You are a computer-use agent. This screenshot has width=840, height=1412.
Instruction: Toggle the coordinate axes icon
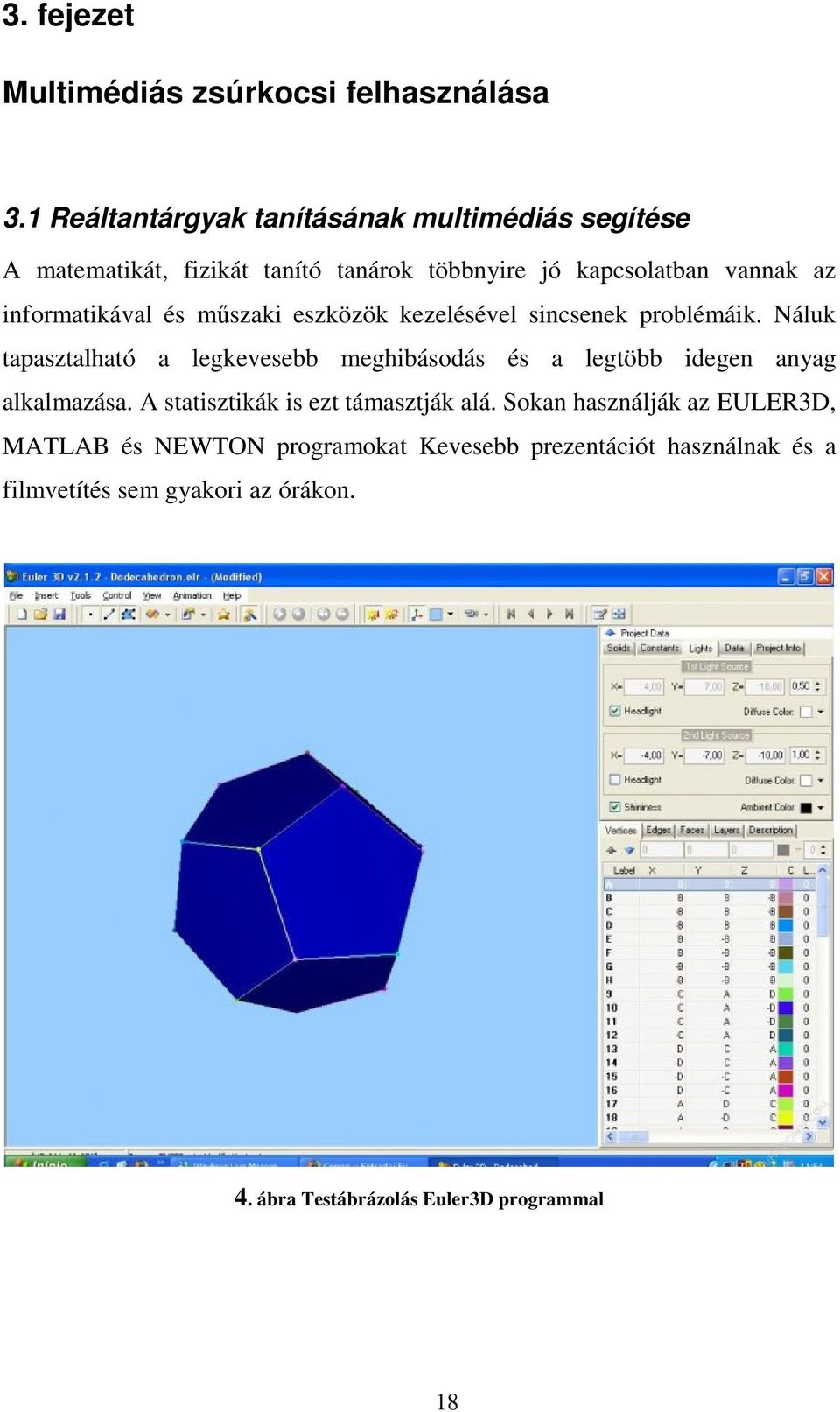point(416,614)
